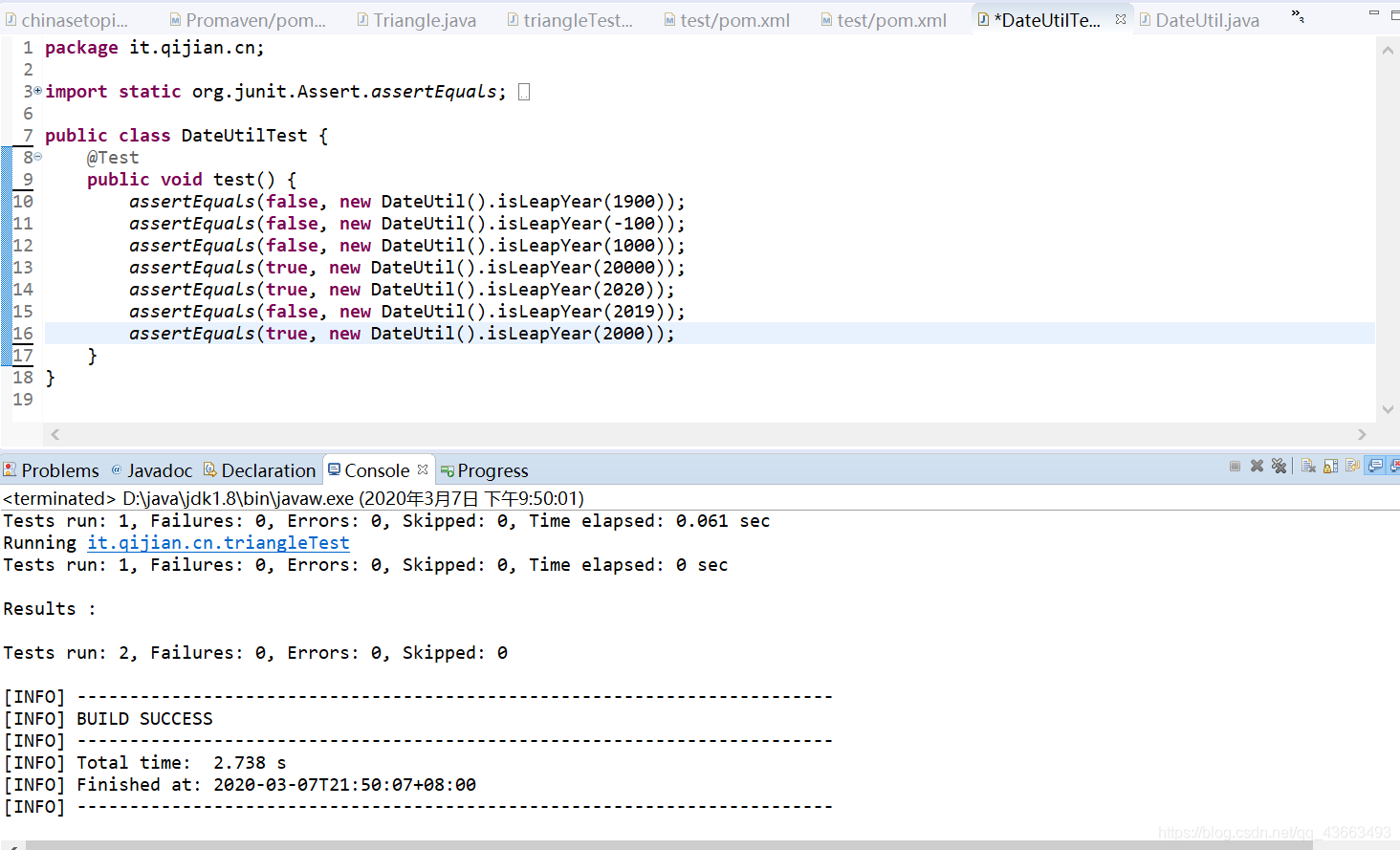Place the cursor on the isLeapYear(2019) line
The image size is (1400, 850).
407,311
